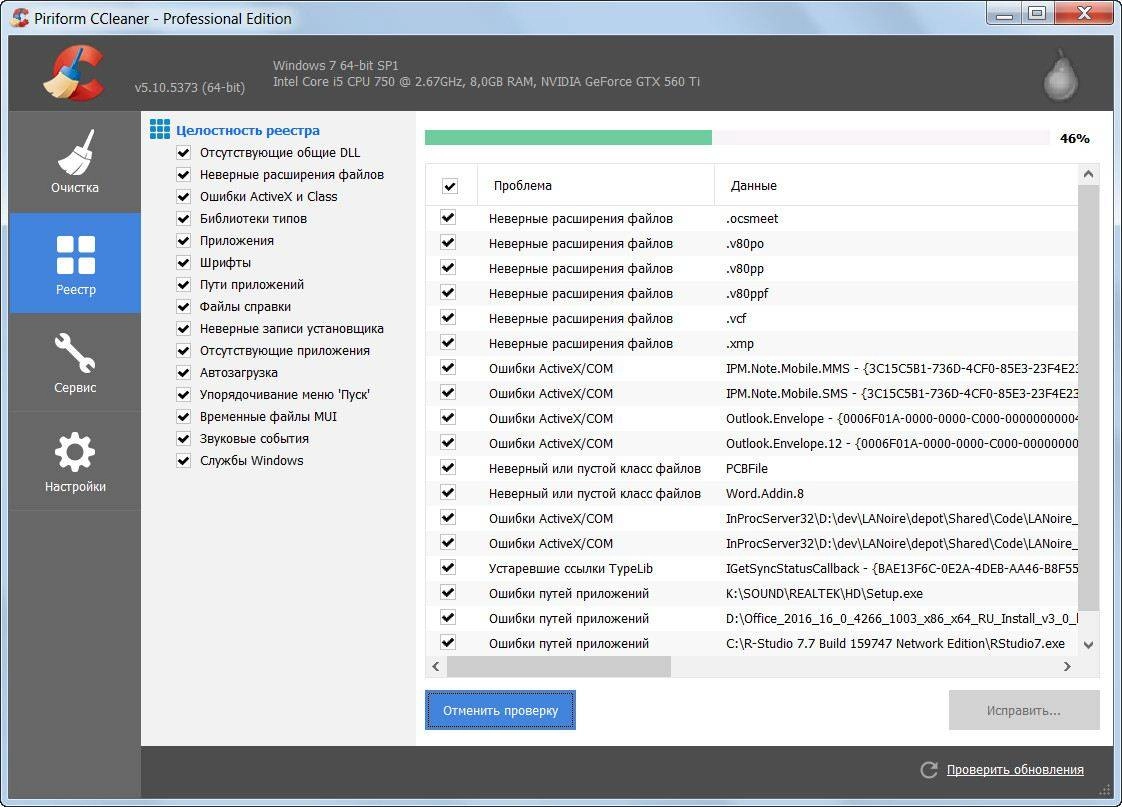The height and width of the screenshot is (807, 1122).
Task: Click the scroll right arrow of results list
Action: coord(1068,667)
